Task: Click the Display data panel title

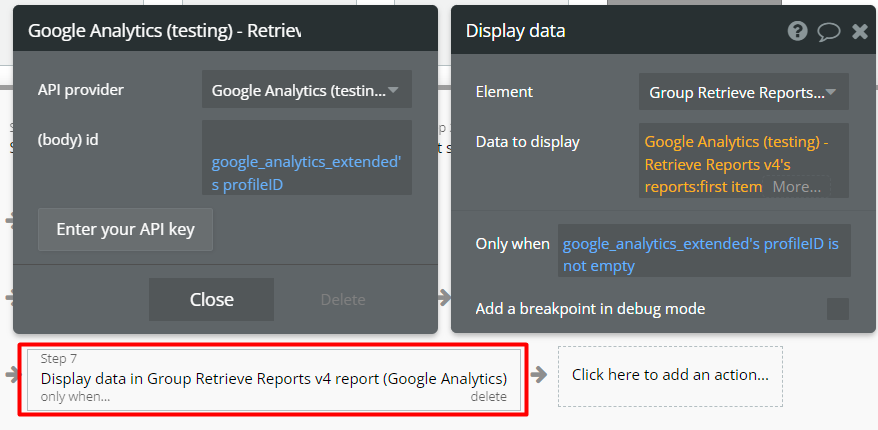Action: click(x=515, y=31)
